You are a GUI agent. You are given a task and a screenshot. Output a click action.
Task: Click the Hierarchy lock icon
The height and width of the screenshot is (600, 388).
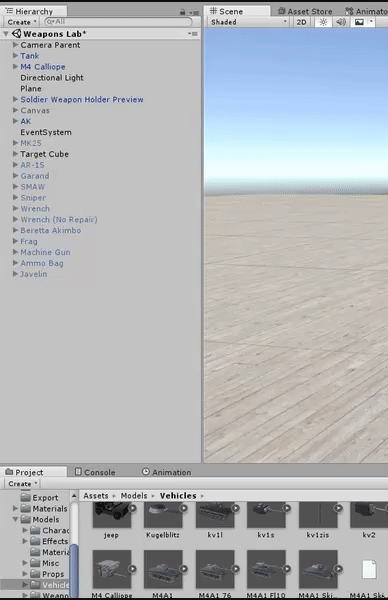tap(183, 12)
